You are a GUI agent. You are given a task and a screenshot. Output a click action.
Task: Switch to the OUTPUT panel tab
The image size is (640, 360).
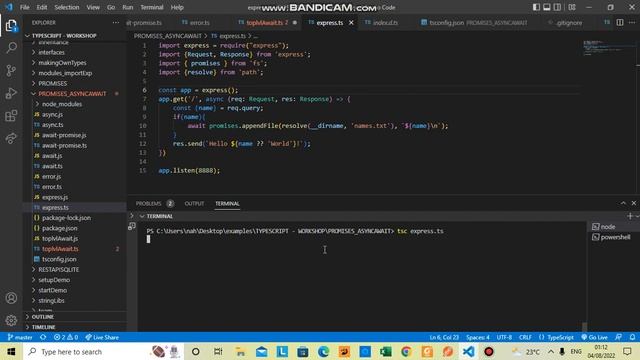pos(194,203)
